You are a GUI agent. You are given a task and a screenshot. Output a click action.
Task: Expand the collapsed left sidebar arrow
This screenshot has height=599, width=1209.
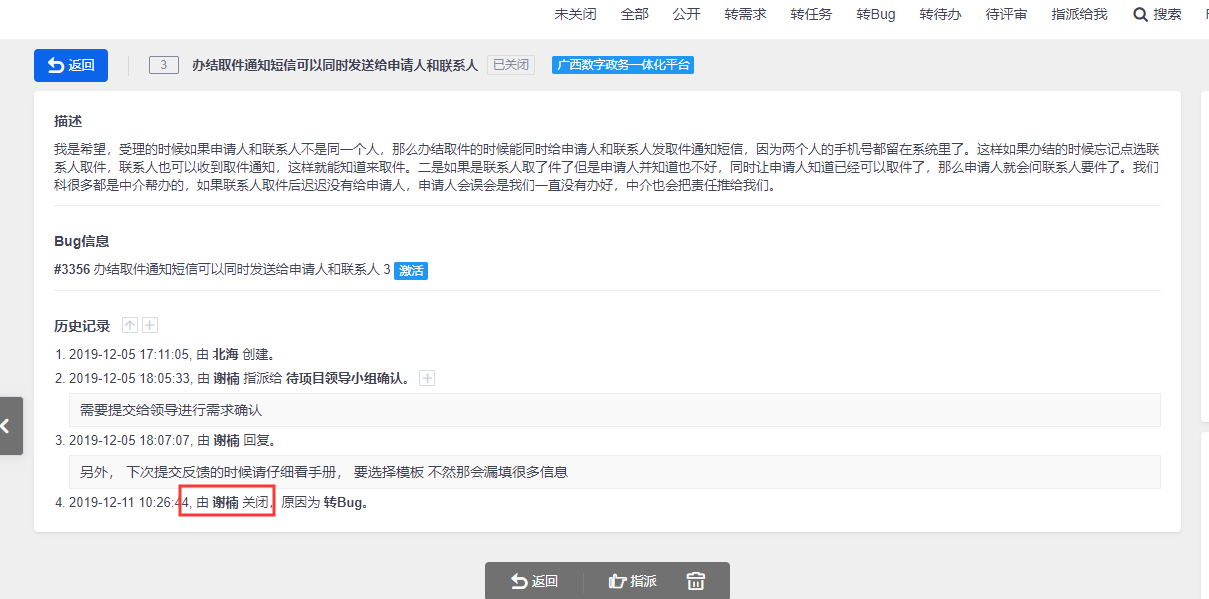pyautogui.click(x=9, y=426)
